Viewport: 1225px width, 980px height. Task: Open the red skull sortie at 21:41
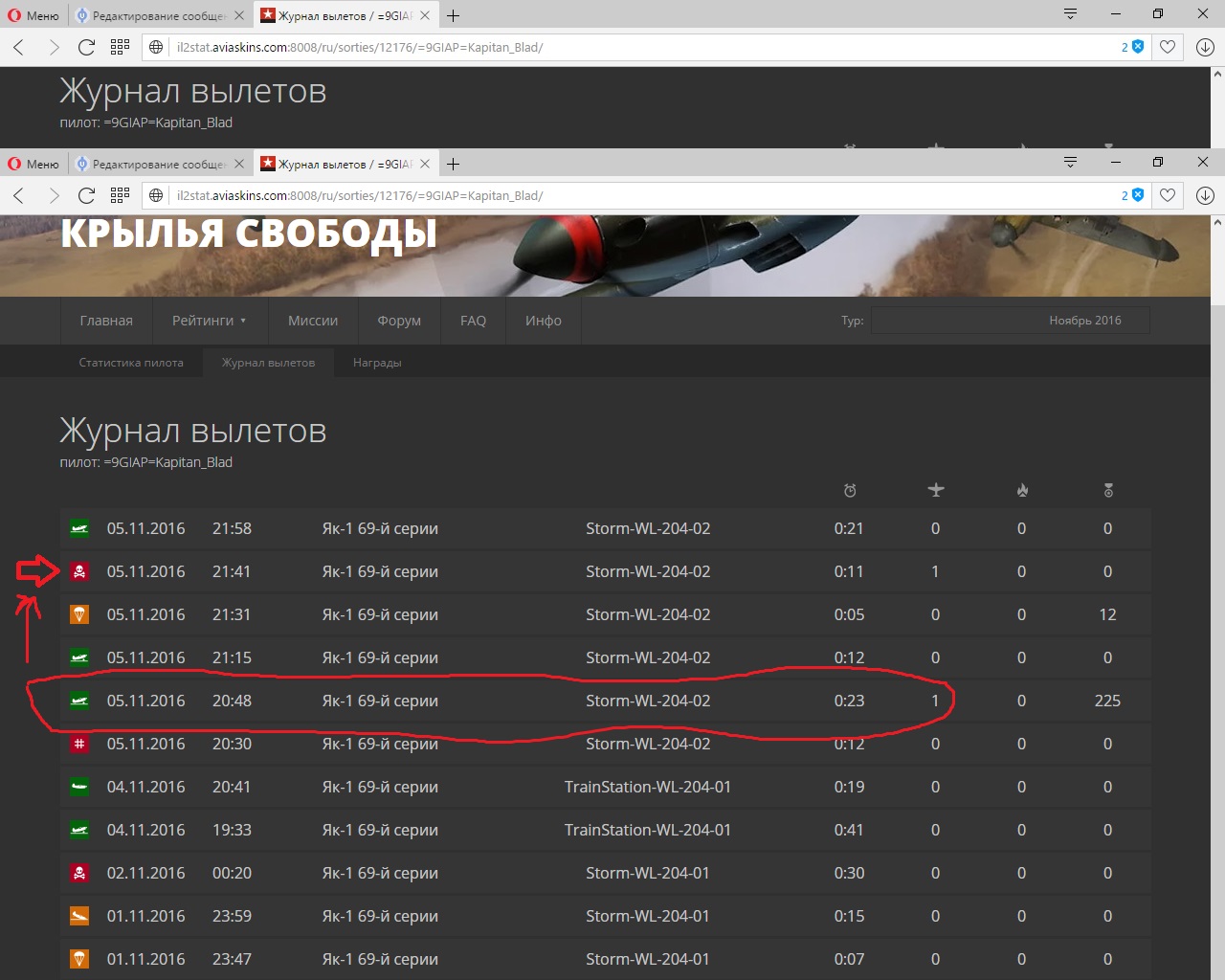pos(79,571)
